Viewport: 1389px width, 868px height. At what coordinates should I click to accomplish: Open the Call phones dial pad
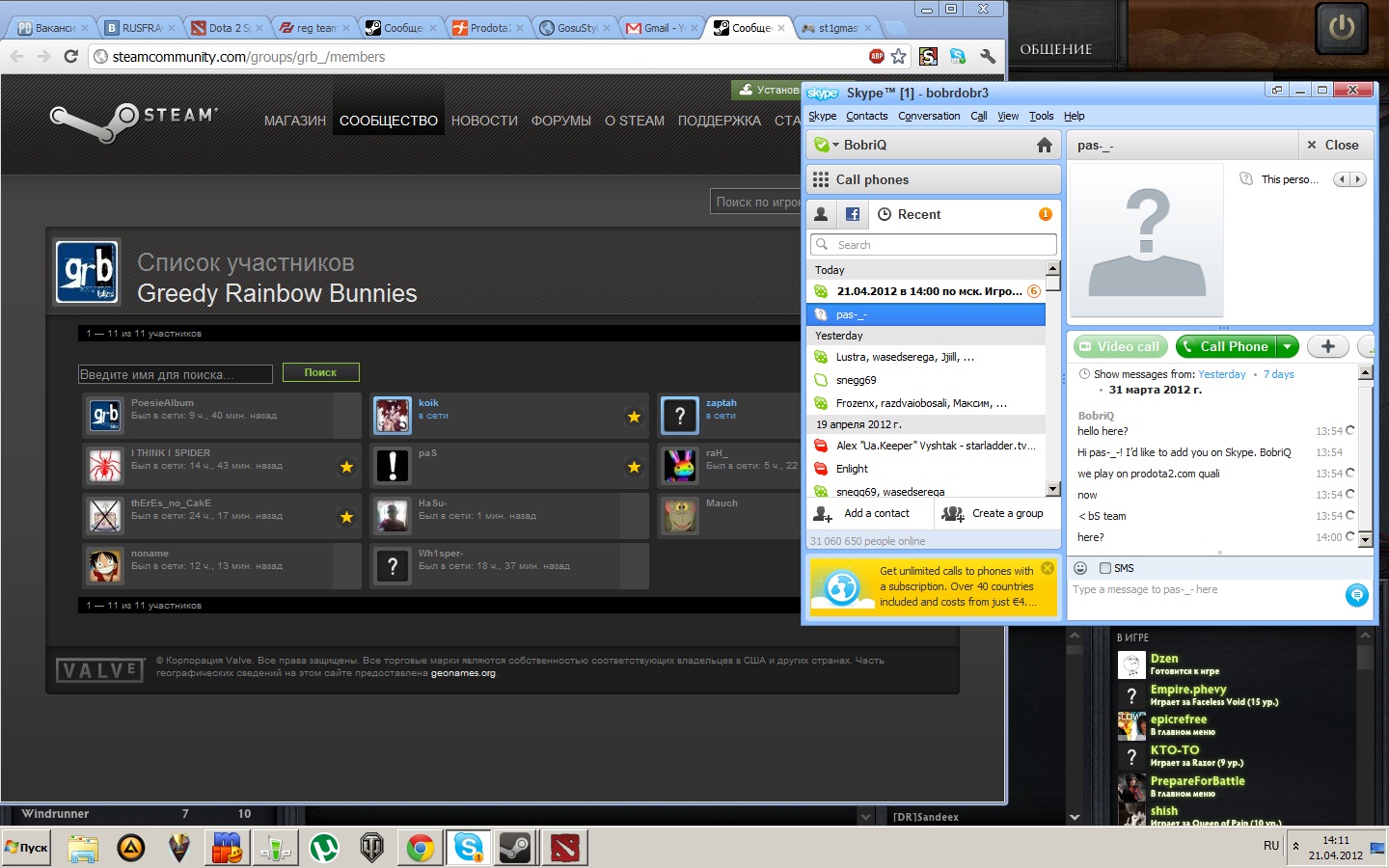934,179
